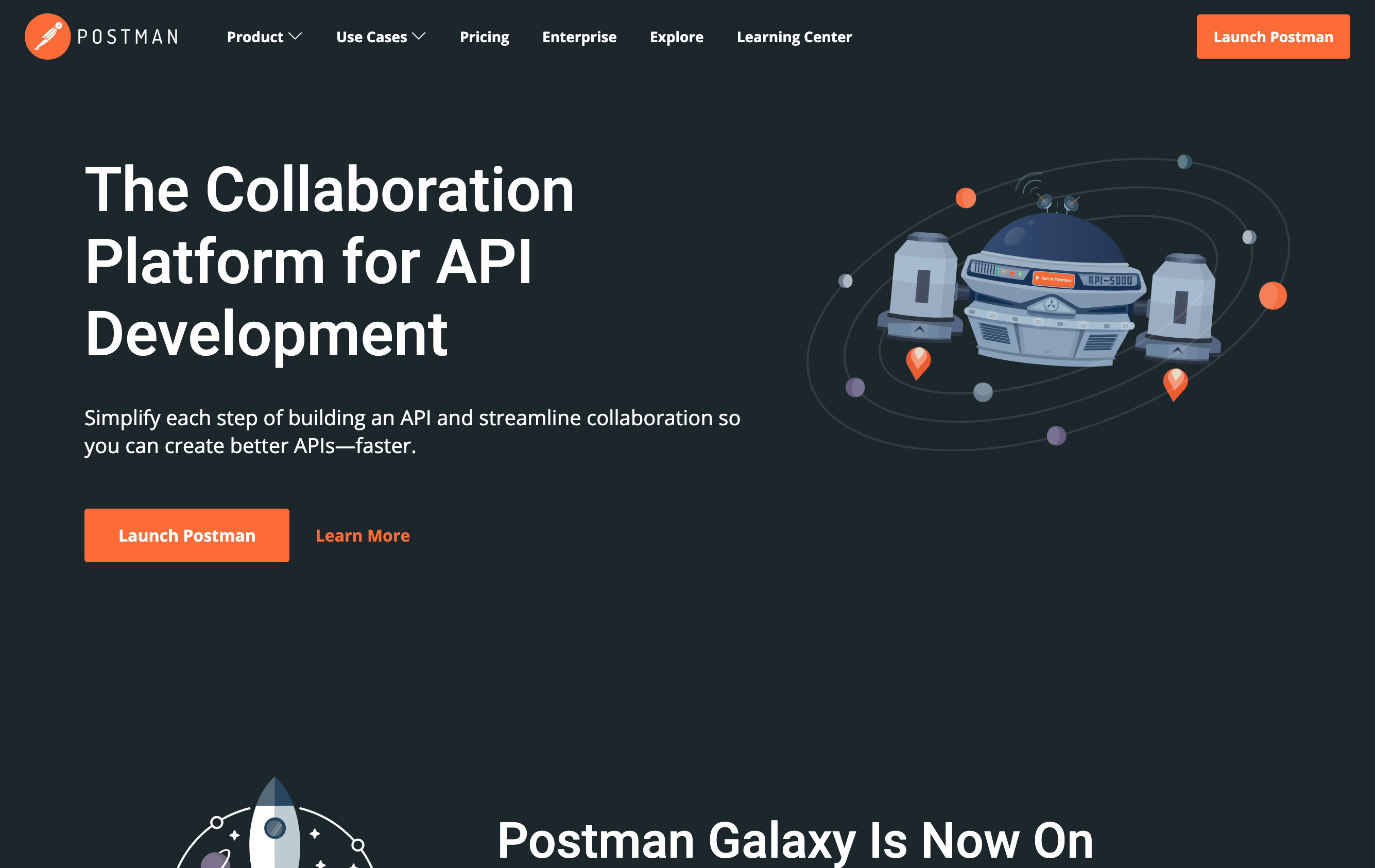
Task: Open the Use Cases menu
Action: tap(372, 37)
